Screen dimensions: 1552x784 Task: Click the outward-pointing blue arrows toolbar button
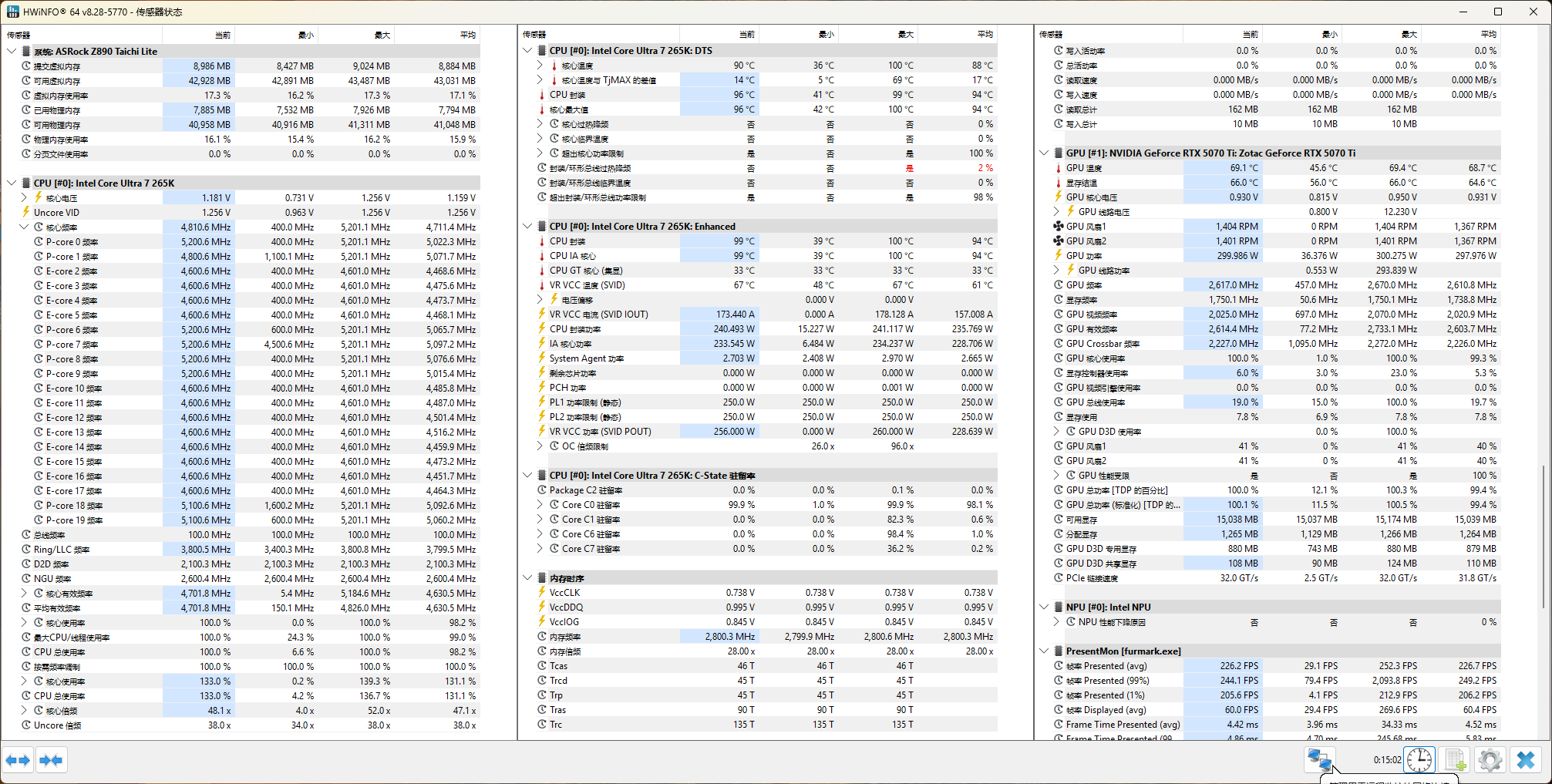point(18,760)
